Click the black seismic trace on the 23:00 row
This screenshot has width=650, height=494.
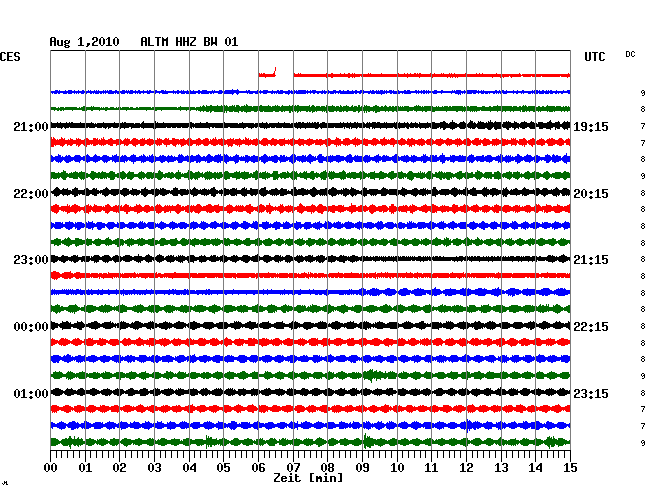[x=310, y=259]
